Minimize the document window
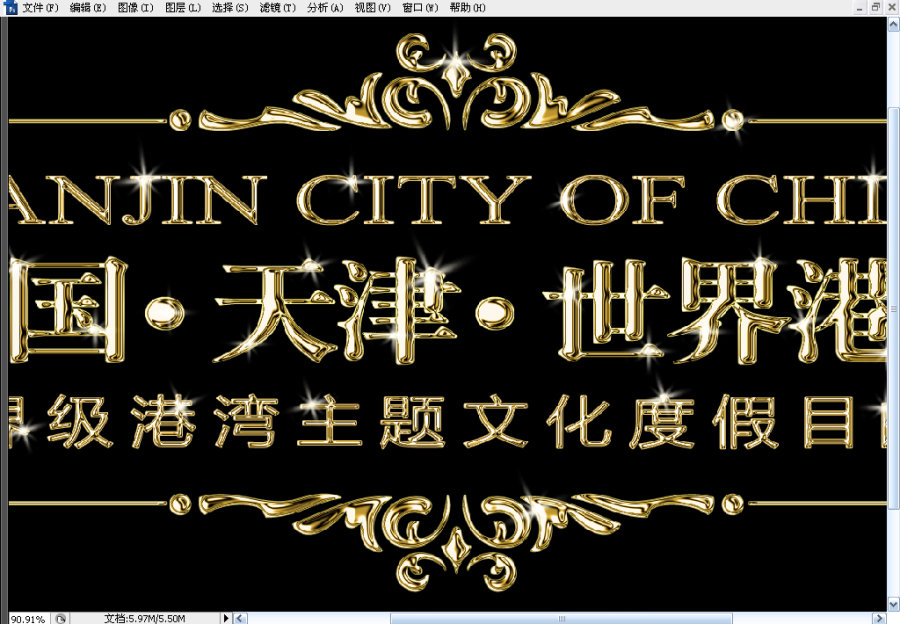Viewport: 900px width, 624px height. [x=859, y=7]
